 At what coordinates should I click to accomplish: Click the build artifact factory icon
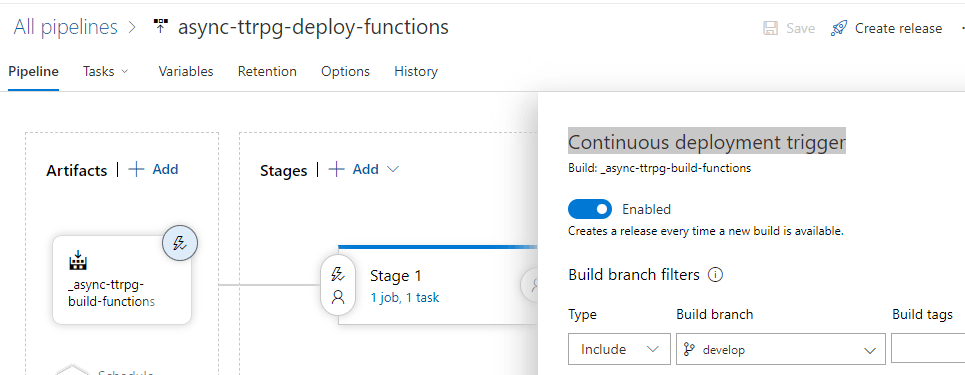(78, 260)
